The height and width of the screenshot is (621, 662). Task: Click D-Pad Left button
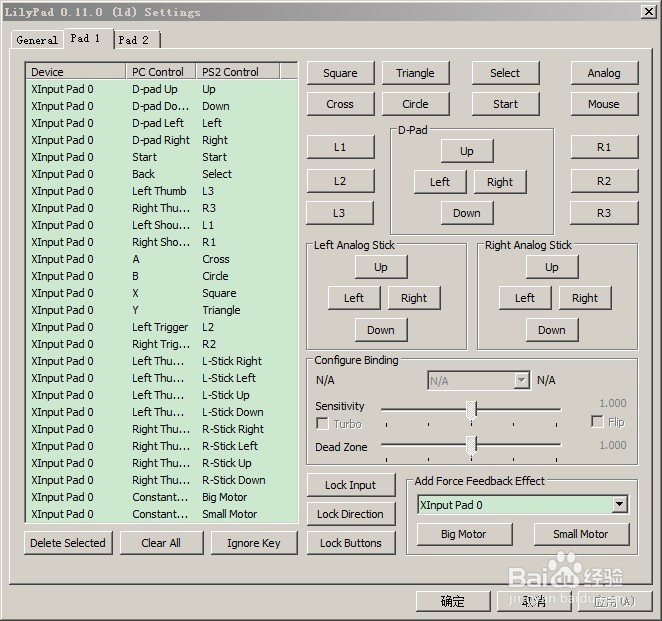click(440, 182)
